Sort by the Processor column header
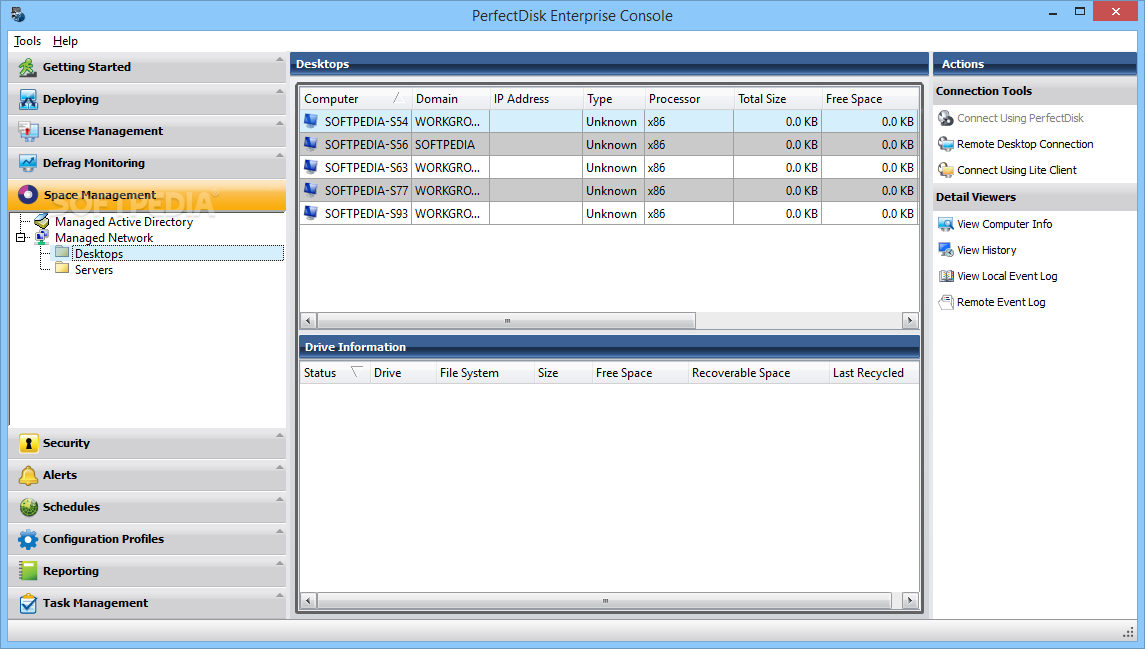 689,99
